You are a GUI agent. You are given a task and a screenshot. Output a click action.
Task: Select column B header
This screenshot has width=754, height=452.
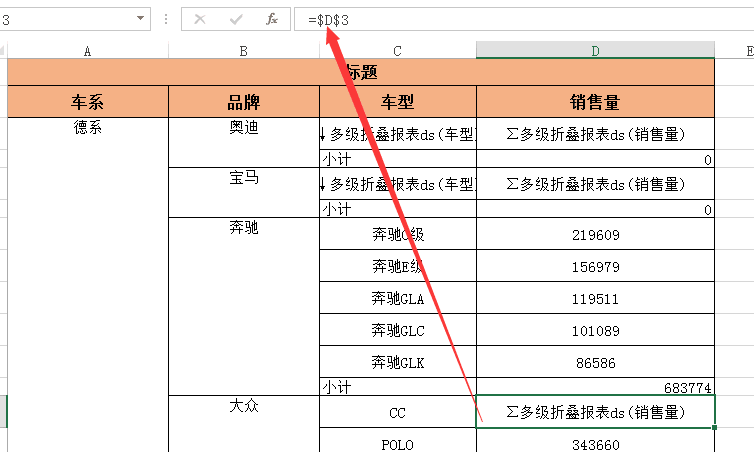pyautogui.click(x=244, y=50)
